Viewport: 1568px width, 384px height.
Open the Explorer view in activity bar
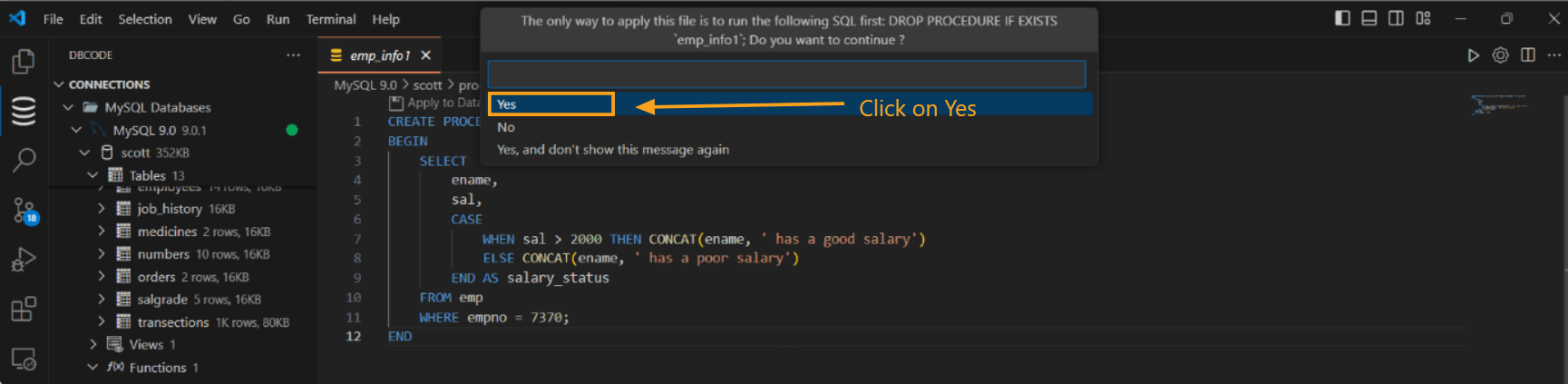point(23,62)
